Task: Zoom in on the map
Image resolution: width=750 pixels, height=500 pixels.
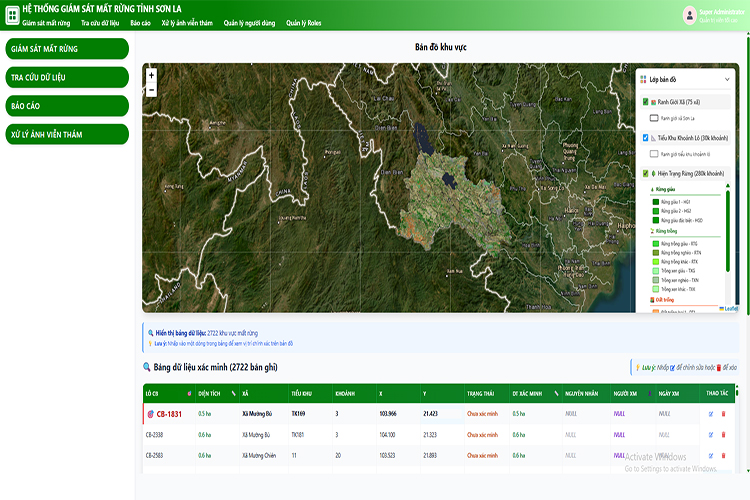Action: (151, 75)
